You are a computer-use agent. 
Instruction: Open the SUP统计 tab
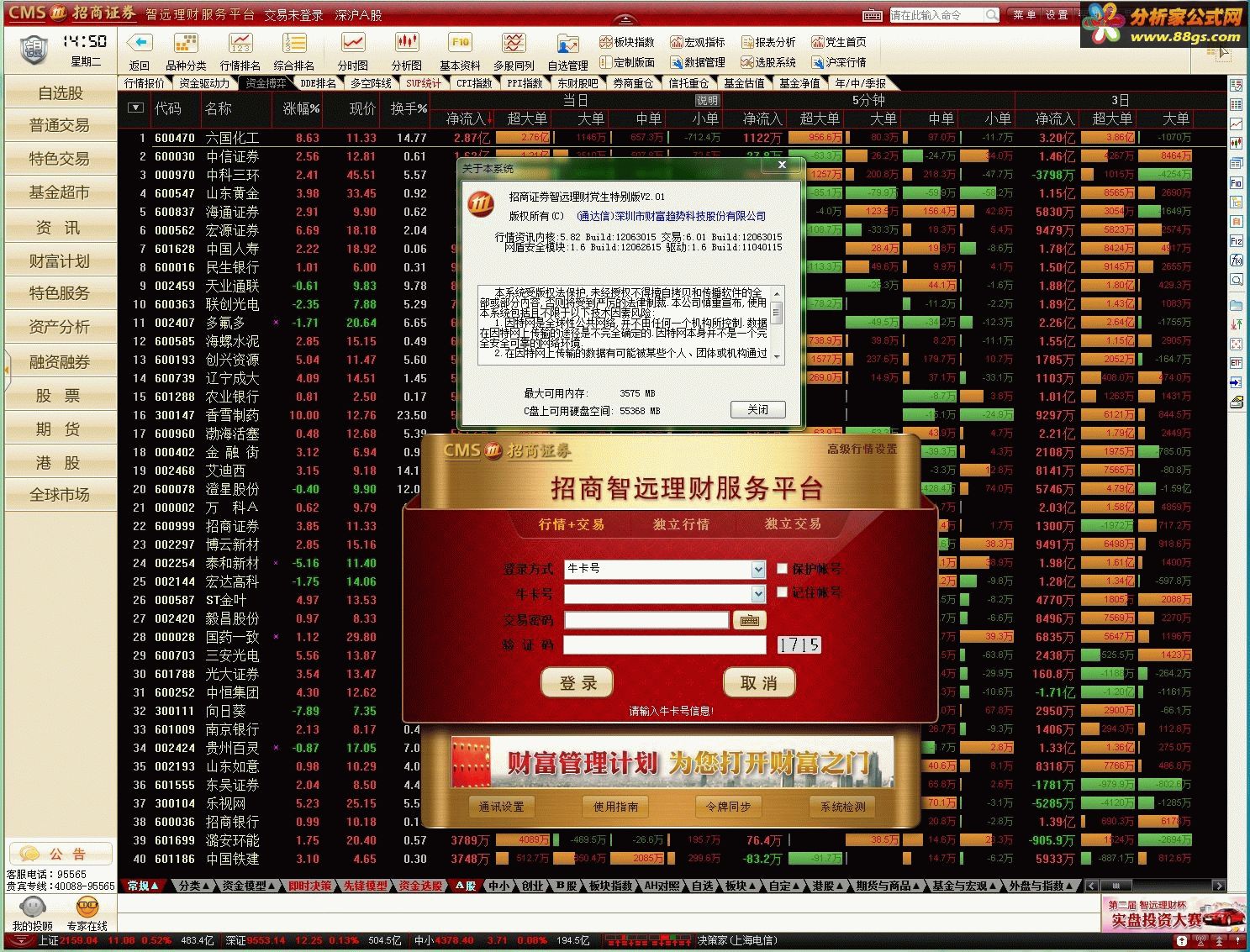click(x=424, y=83)
